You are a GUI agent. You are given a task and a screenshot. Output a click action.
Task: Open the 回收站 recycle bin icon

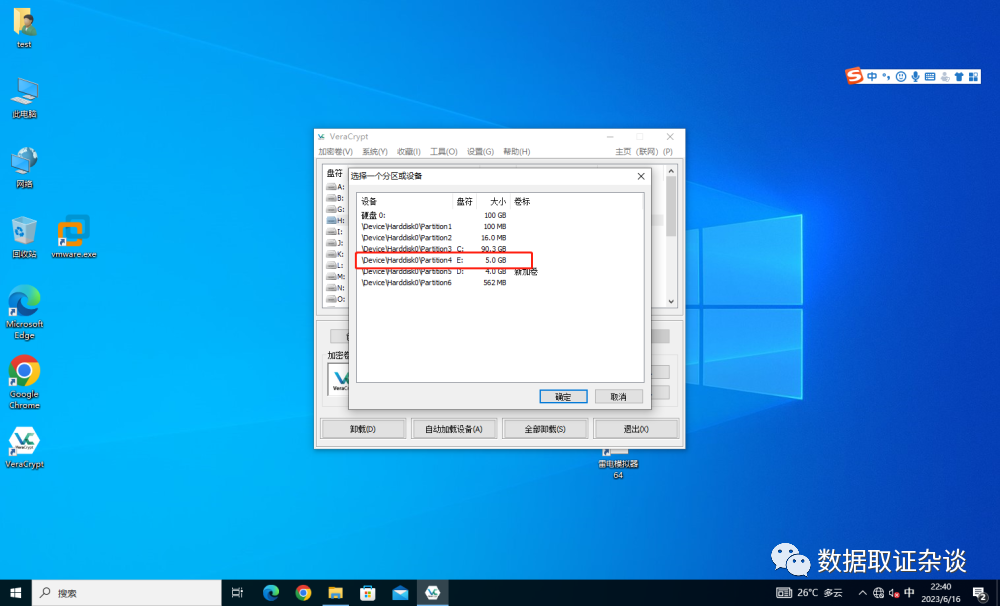tap(24, 237)
